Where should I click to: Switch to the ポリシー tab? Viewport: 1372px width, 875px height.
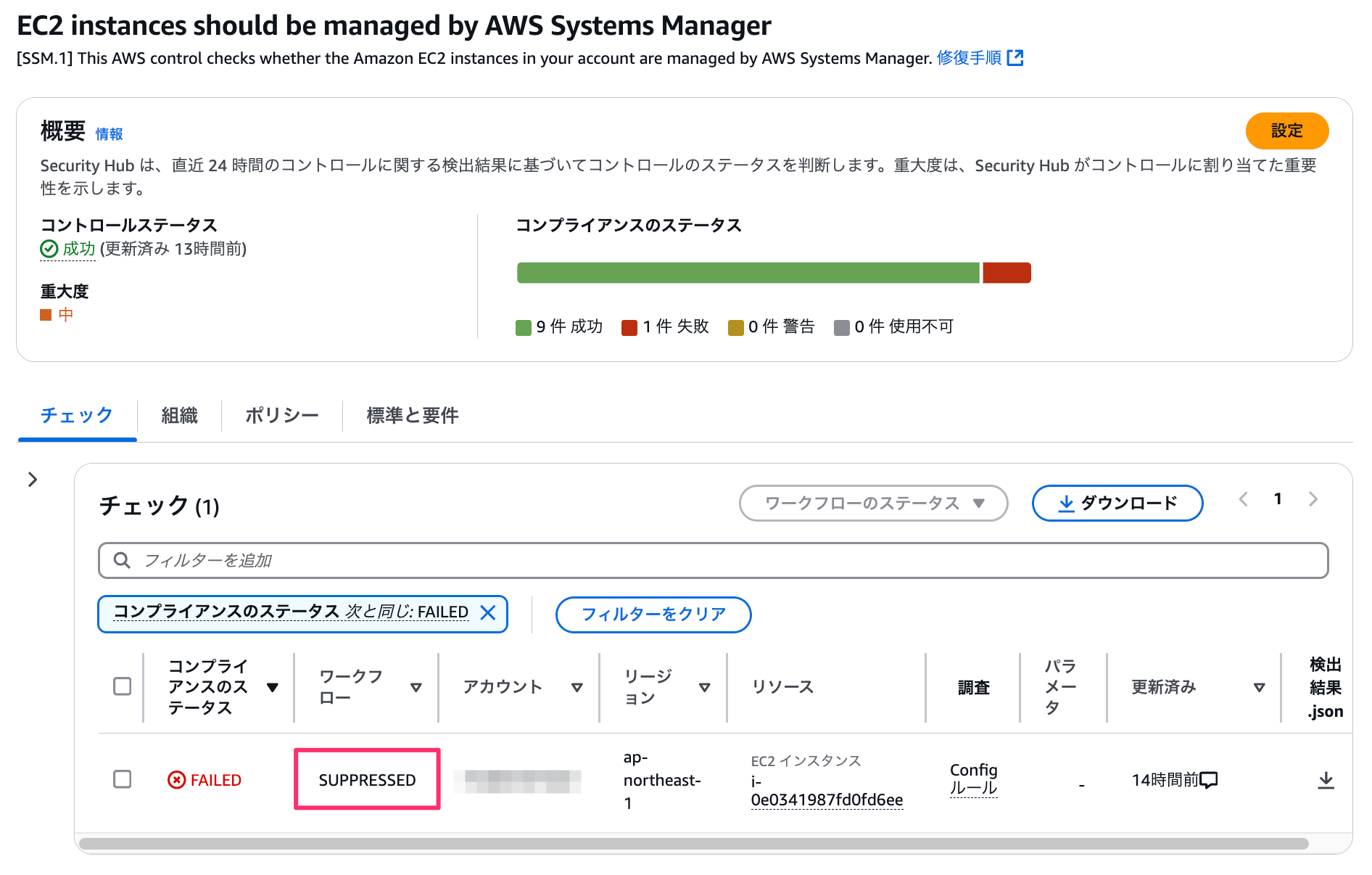coord(281,415)
